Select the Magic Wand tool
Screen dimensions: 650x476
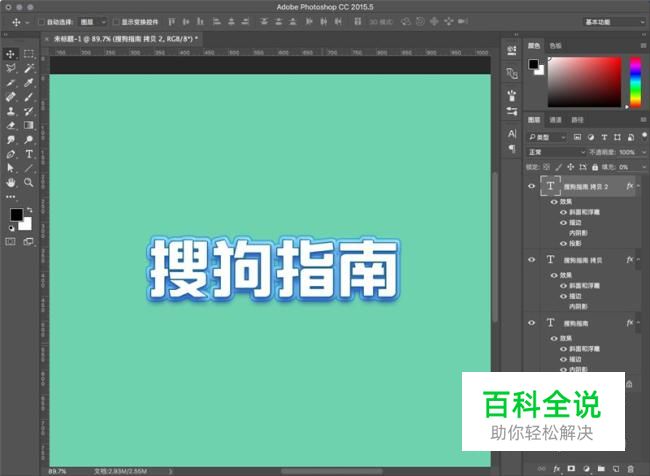29,68
